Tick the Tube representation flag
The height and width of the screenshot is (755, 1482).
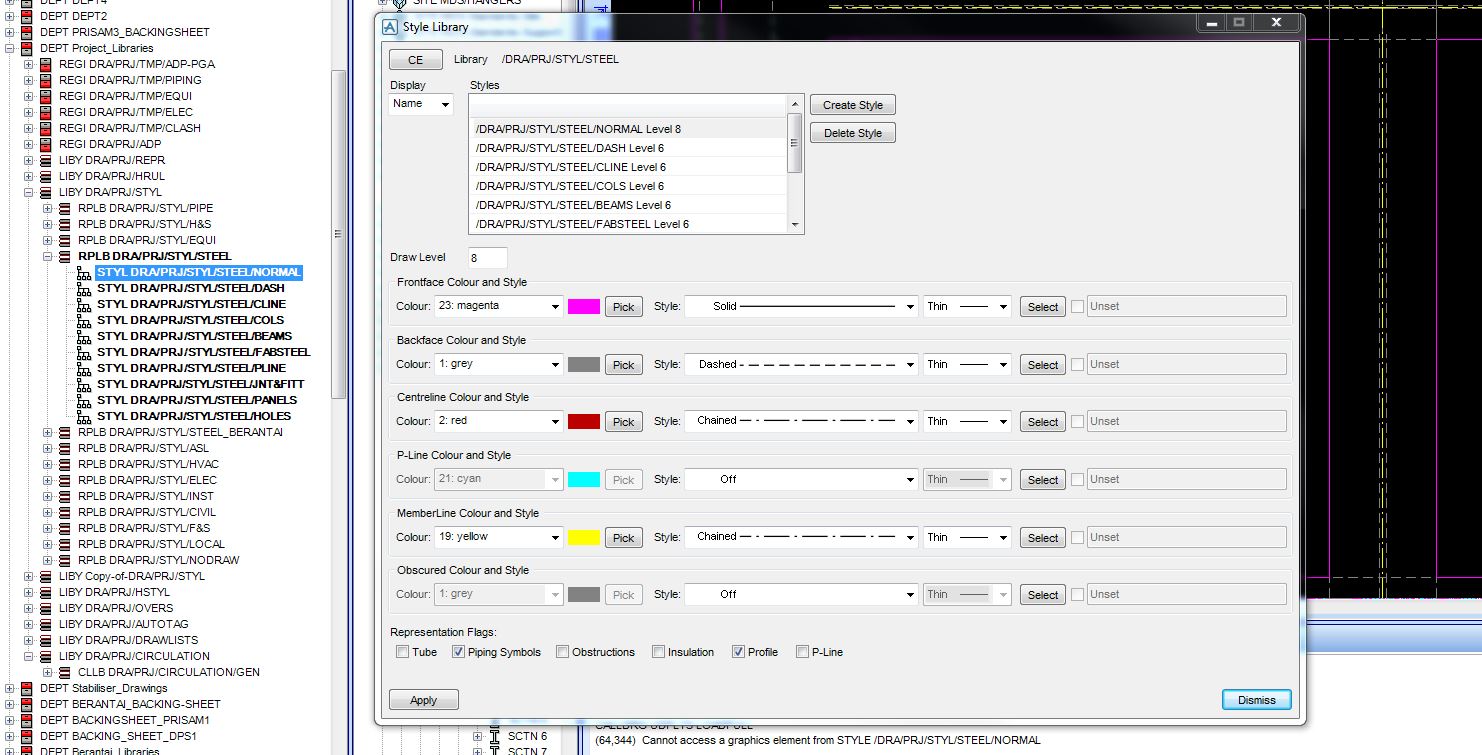(x=402, y=652)
